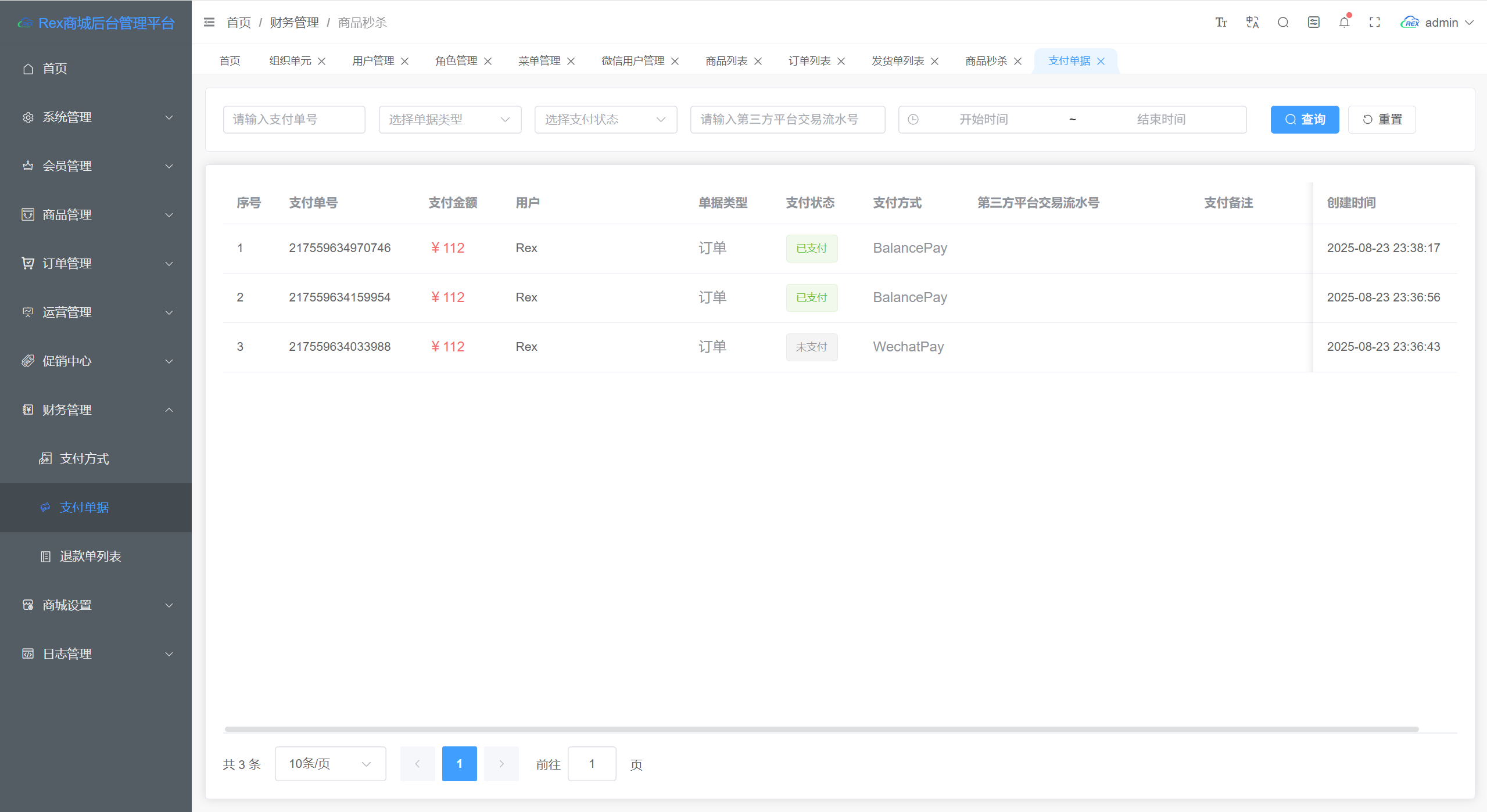Image resolution: width=1487 pixels, height=812 pixels.
Task: Open the 选择支付状态 dropdown
Action: click(x=605, y=120)
